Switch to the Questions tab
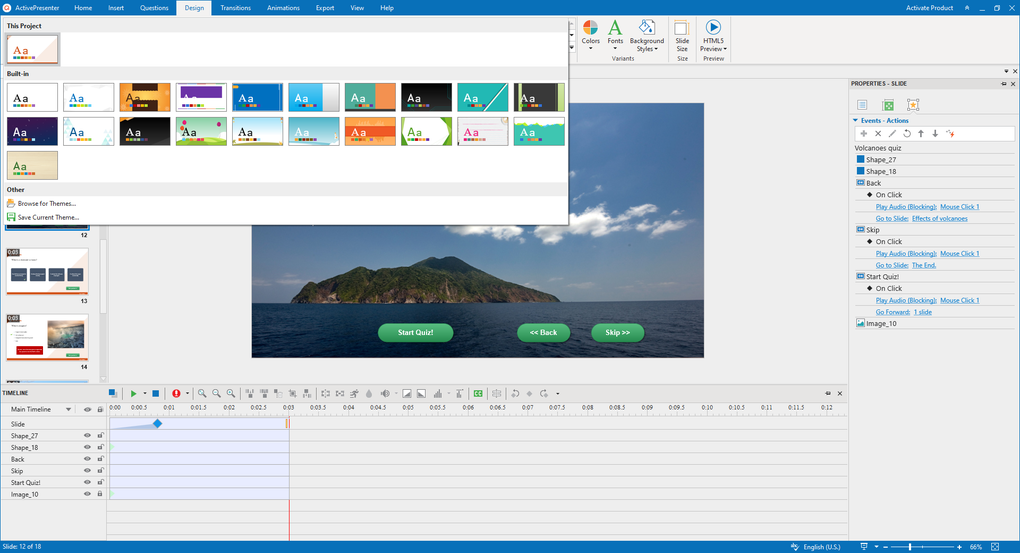Image resolution: width=1020 pixels, height=553 pixels. click(x=154, y=8)
